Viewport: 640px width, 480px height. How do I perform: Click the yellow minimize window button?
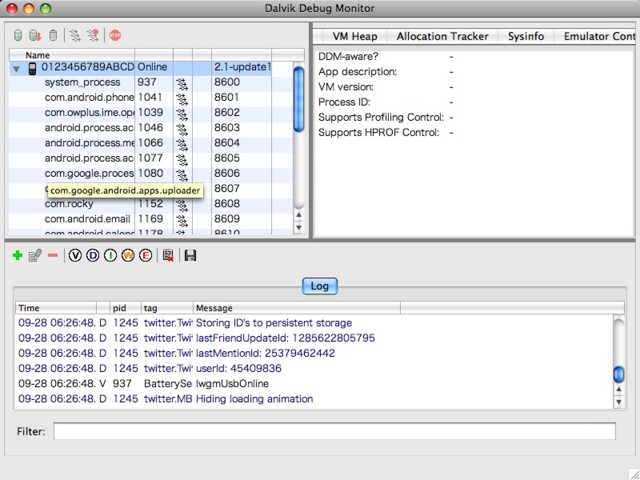(29, 8)
